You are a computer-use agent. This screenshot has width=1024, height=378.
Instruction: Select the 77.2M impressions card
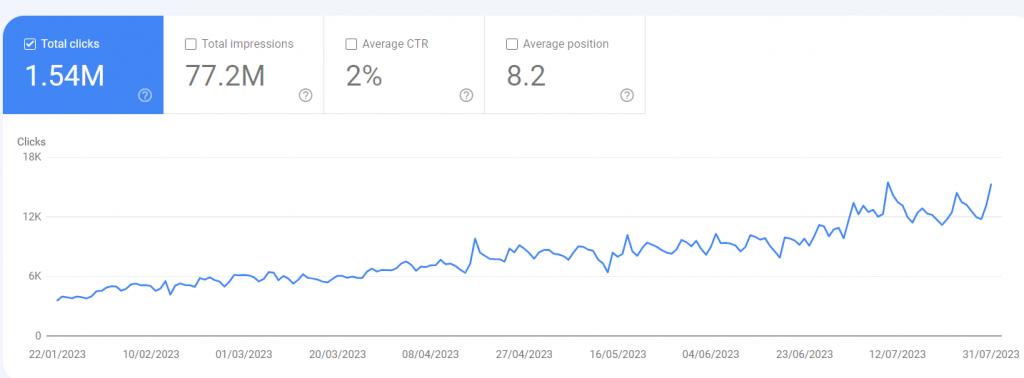tap(244, 65)
